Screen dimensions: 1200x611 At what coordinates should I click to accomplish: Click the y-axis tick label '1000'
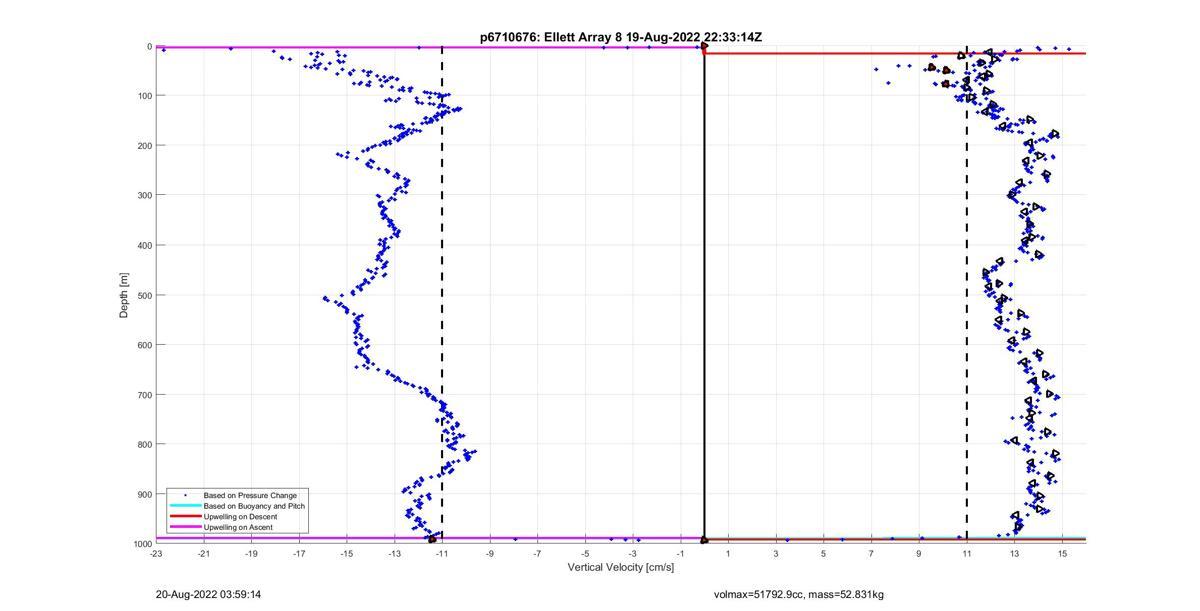click(x=141, y=544)
